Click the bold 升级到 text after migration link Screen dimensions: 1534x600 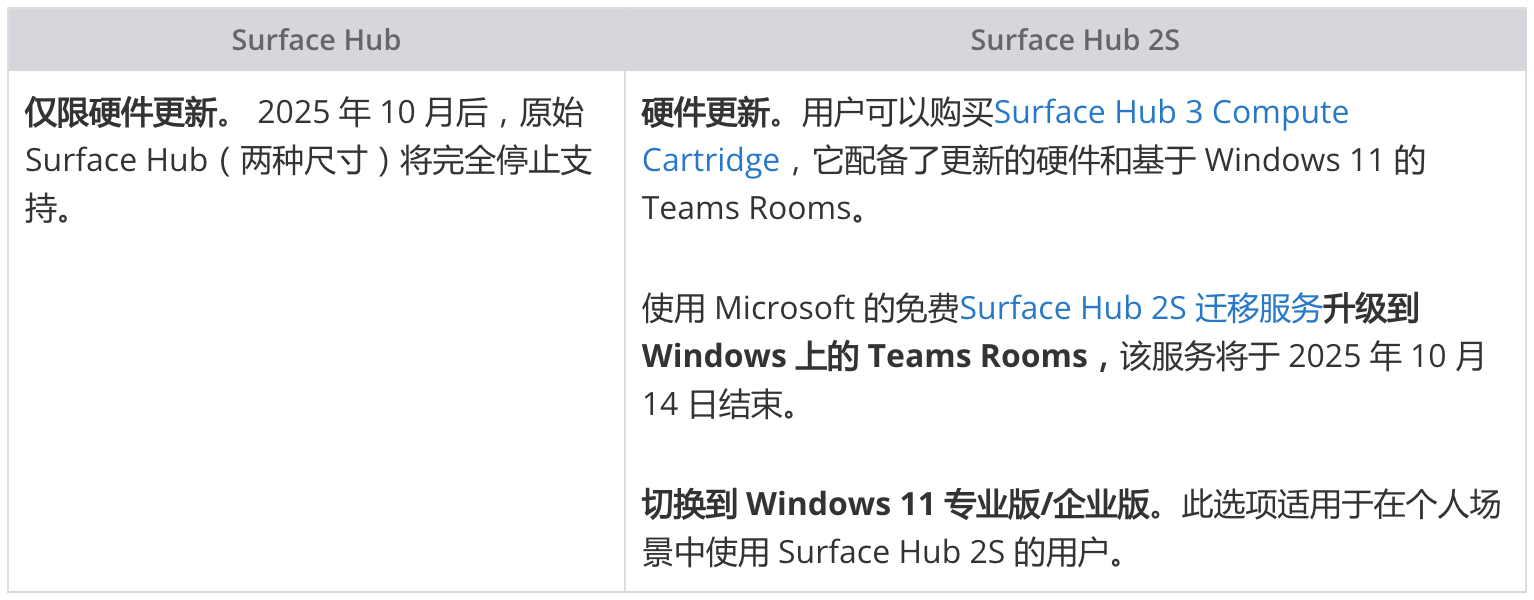[x=1371, y=309]
